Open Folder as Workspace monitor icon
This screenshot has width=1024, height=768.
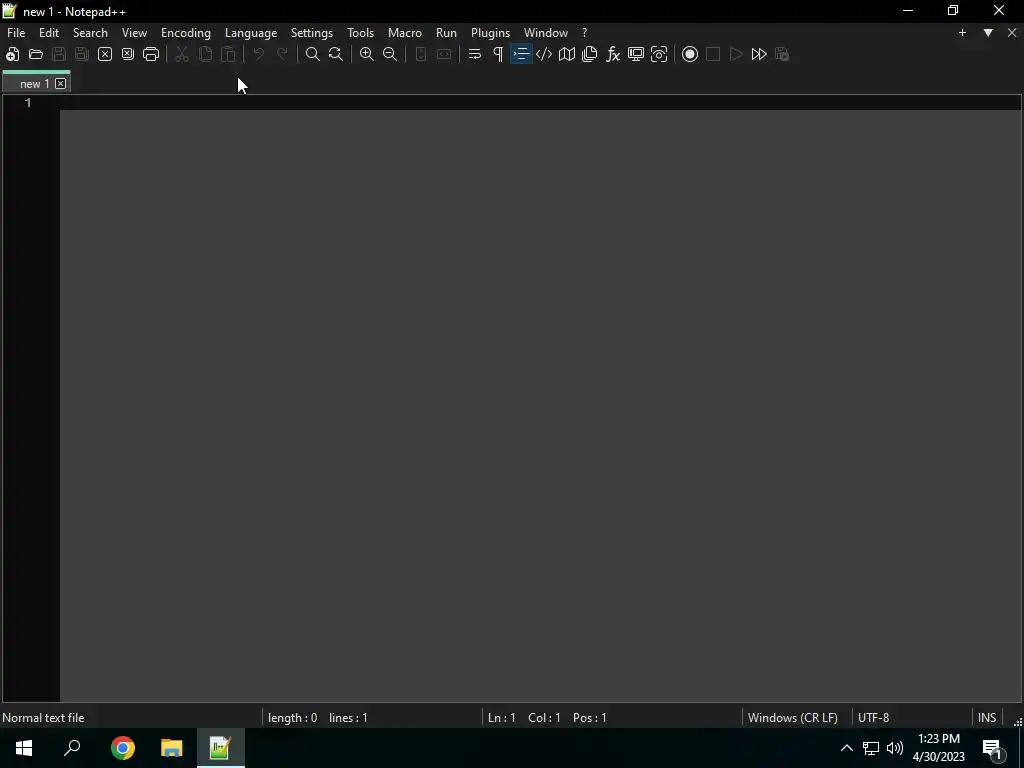[x=636, y=54]
